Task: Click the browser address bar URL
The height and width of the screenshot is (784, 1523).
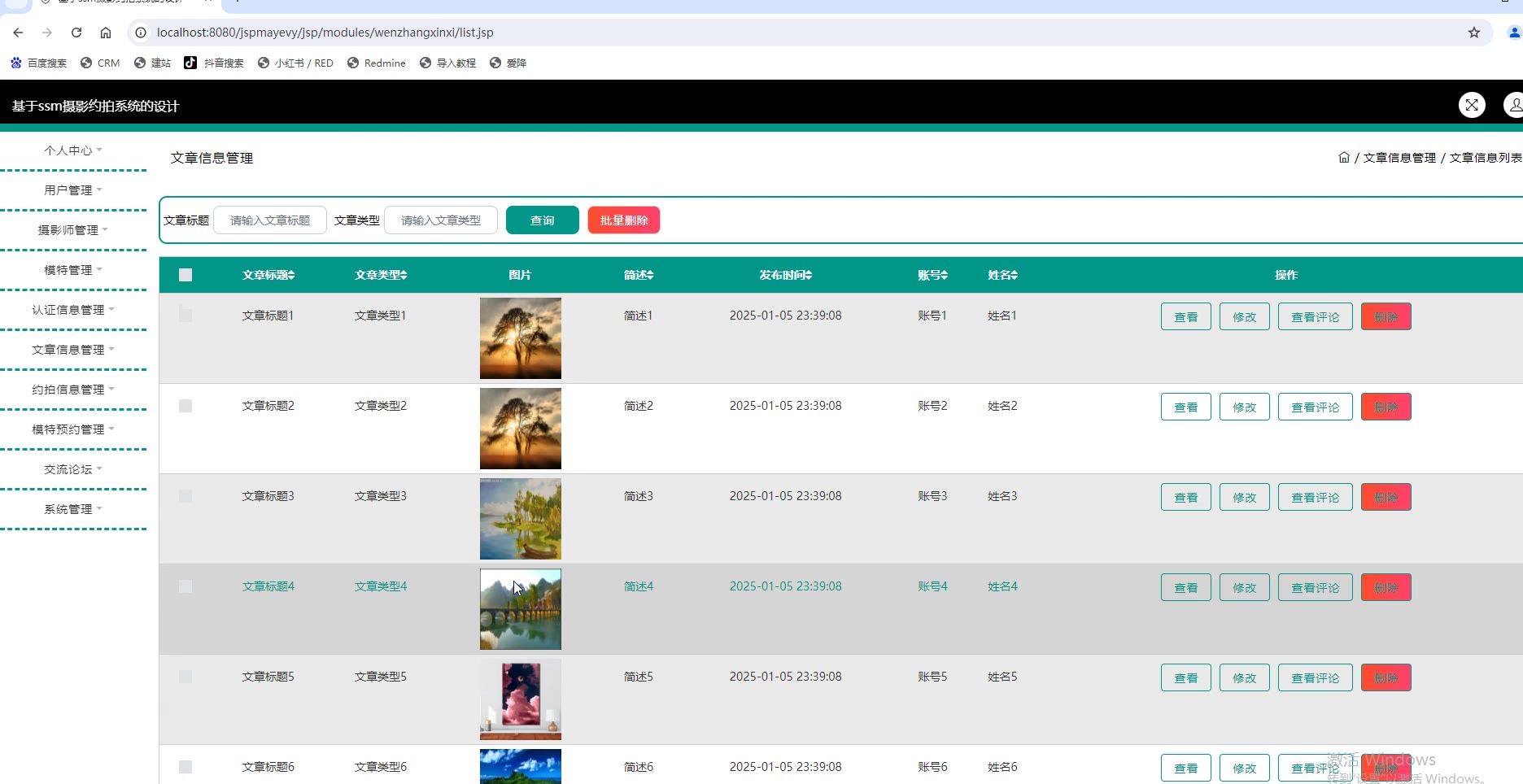Action: click(x=325, y=33)
